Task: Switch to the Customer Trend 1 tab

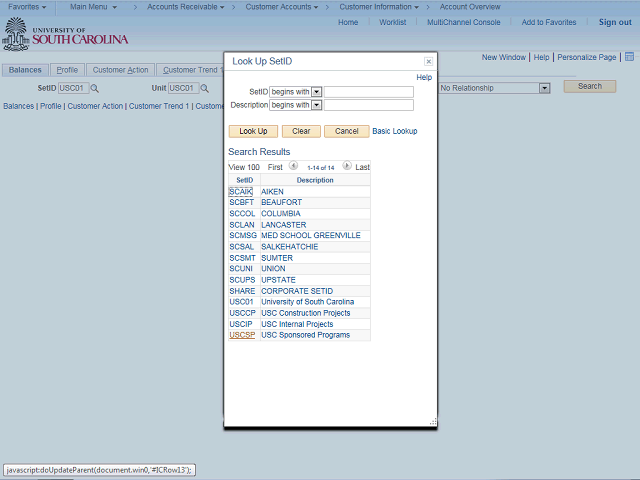Action: pyautogui.click(x=190, y=70)
